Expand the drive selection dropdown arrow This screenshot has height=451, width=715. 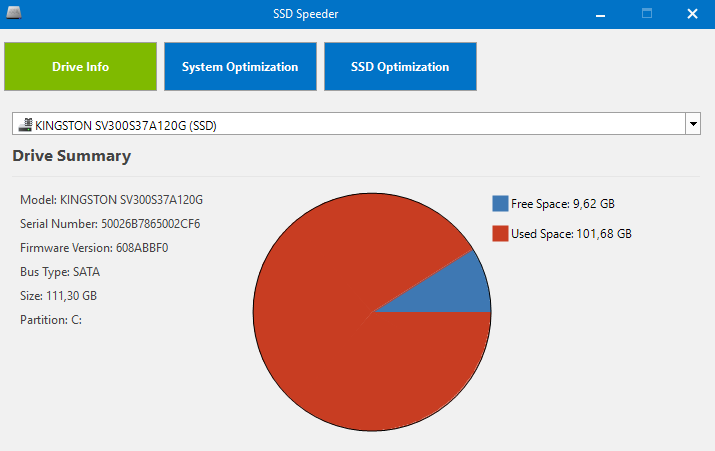coord(693,124)
